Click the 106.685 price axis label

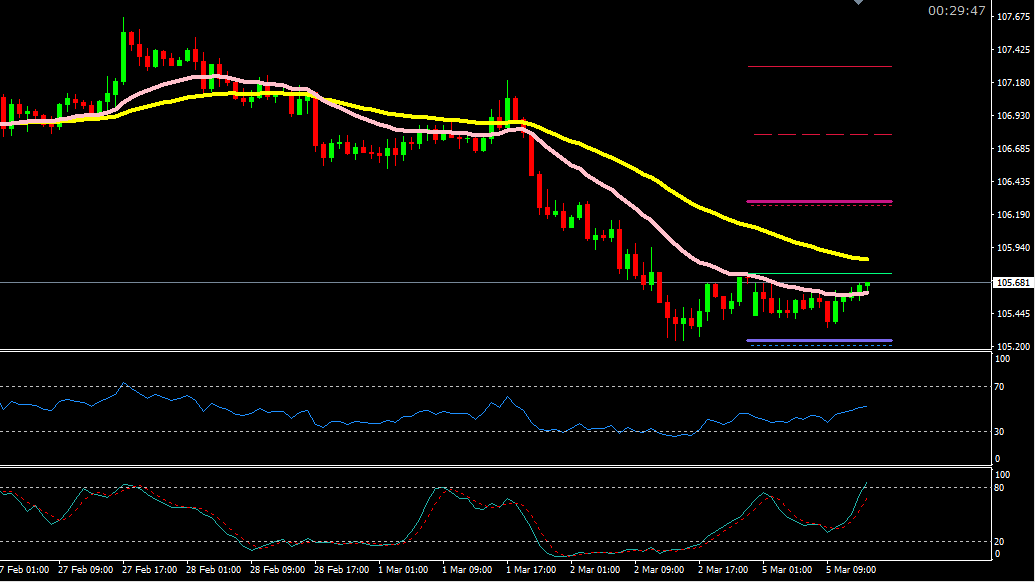tap(1013, 149)
